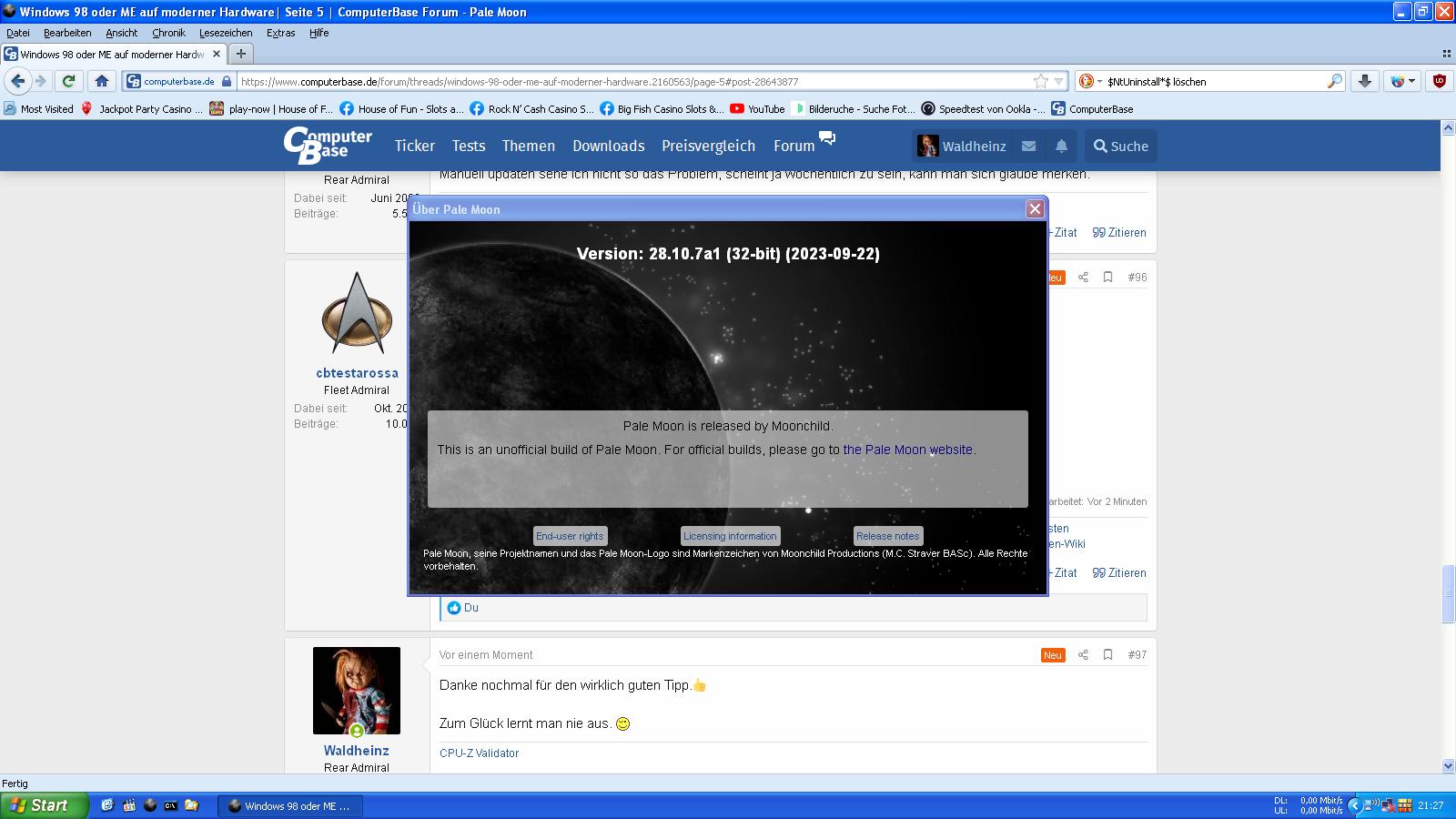This screenshot has width=1456, height=819.
Task: Open the uBlock Origin shield icon
Action: tap(1439, 81)
